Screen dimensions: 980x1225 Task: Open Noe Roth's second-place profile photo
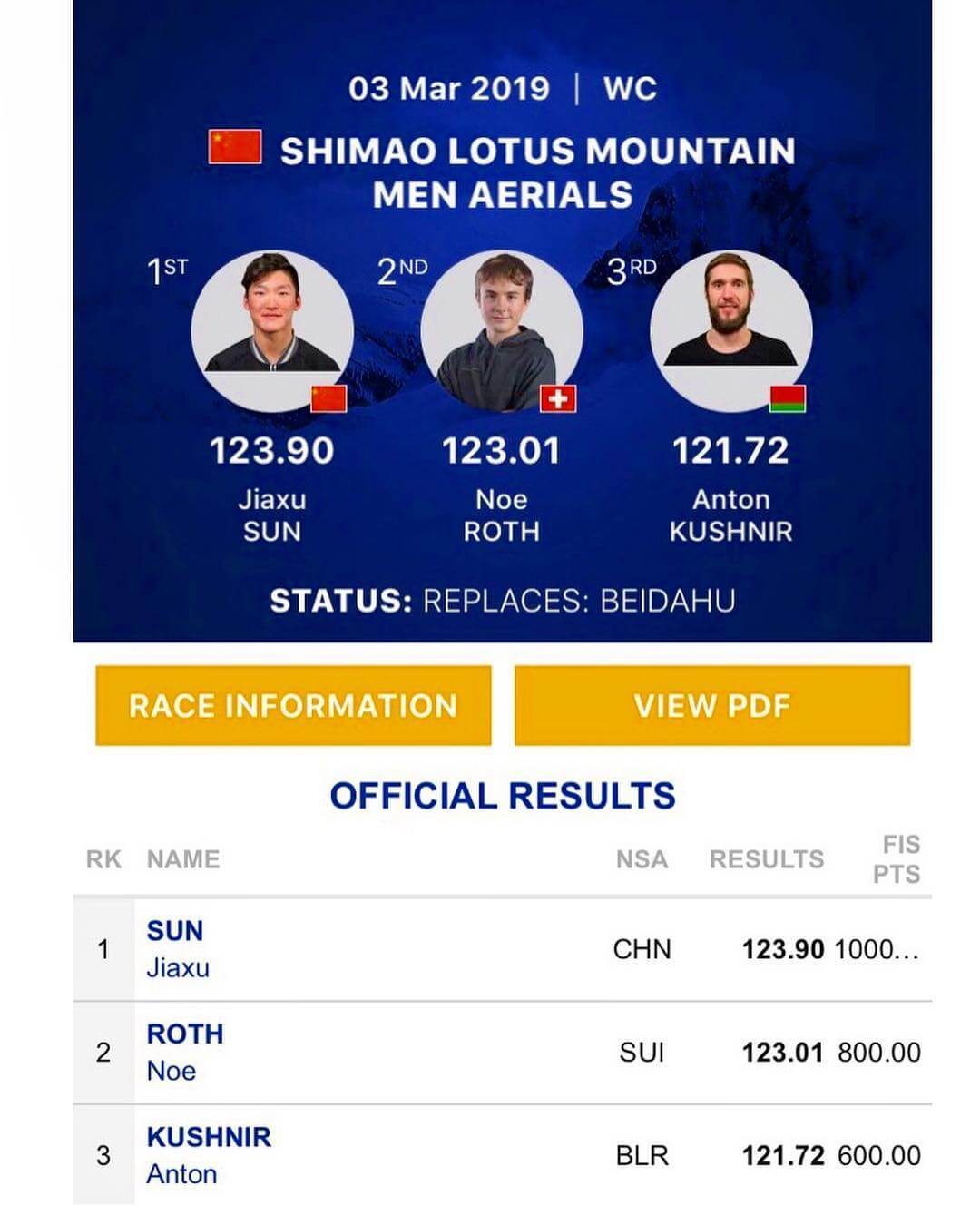tap(502, 330)
